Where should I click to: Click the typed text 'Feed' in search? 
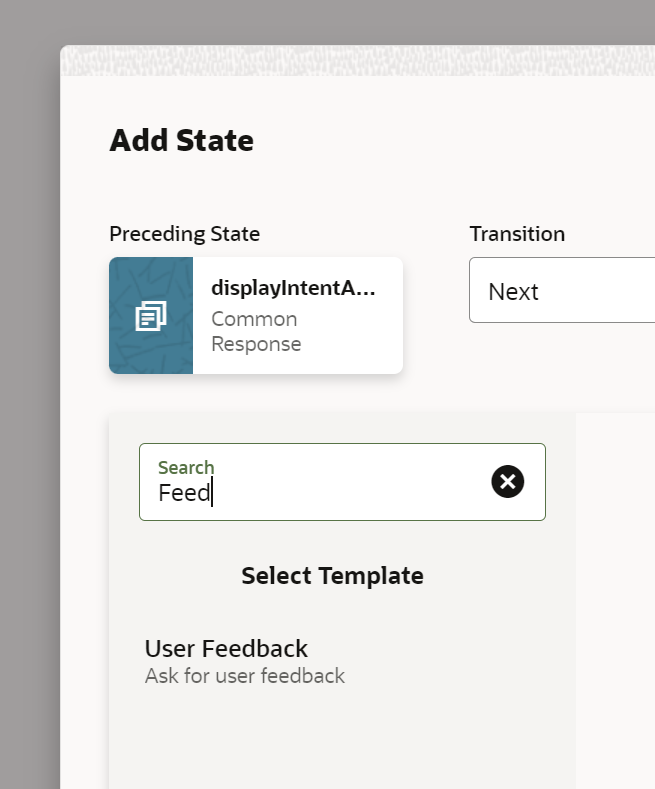point(184,493)
